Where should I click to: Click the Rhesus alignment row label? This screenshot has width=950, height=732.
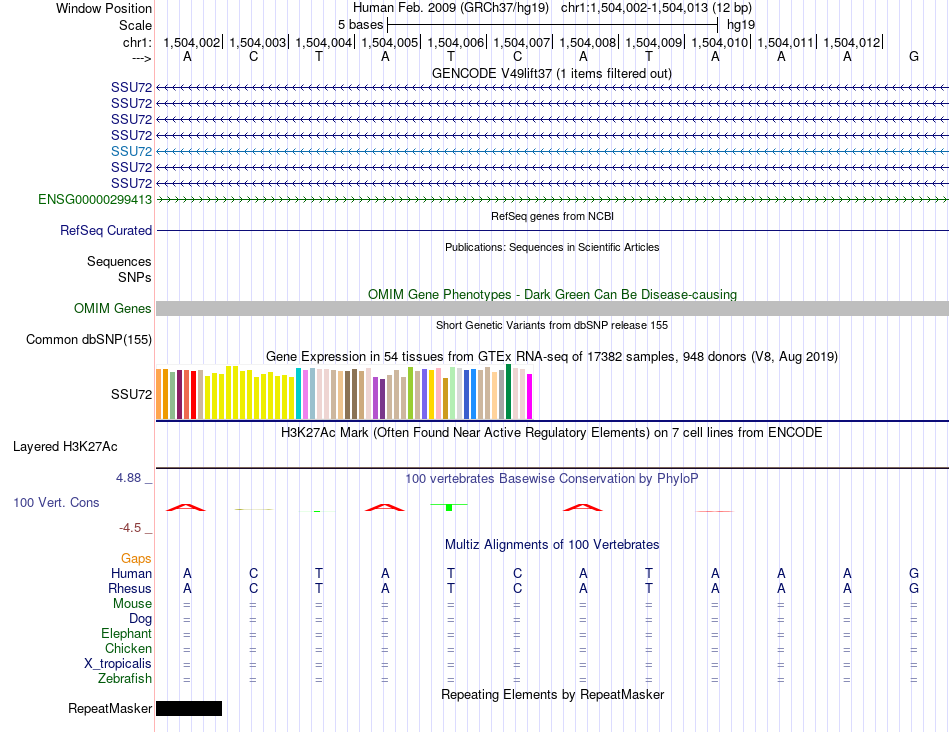(x=130, y=588)
